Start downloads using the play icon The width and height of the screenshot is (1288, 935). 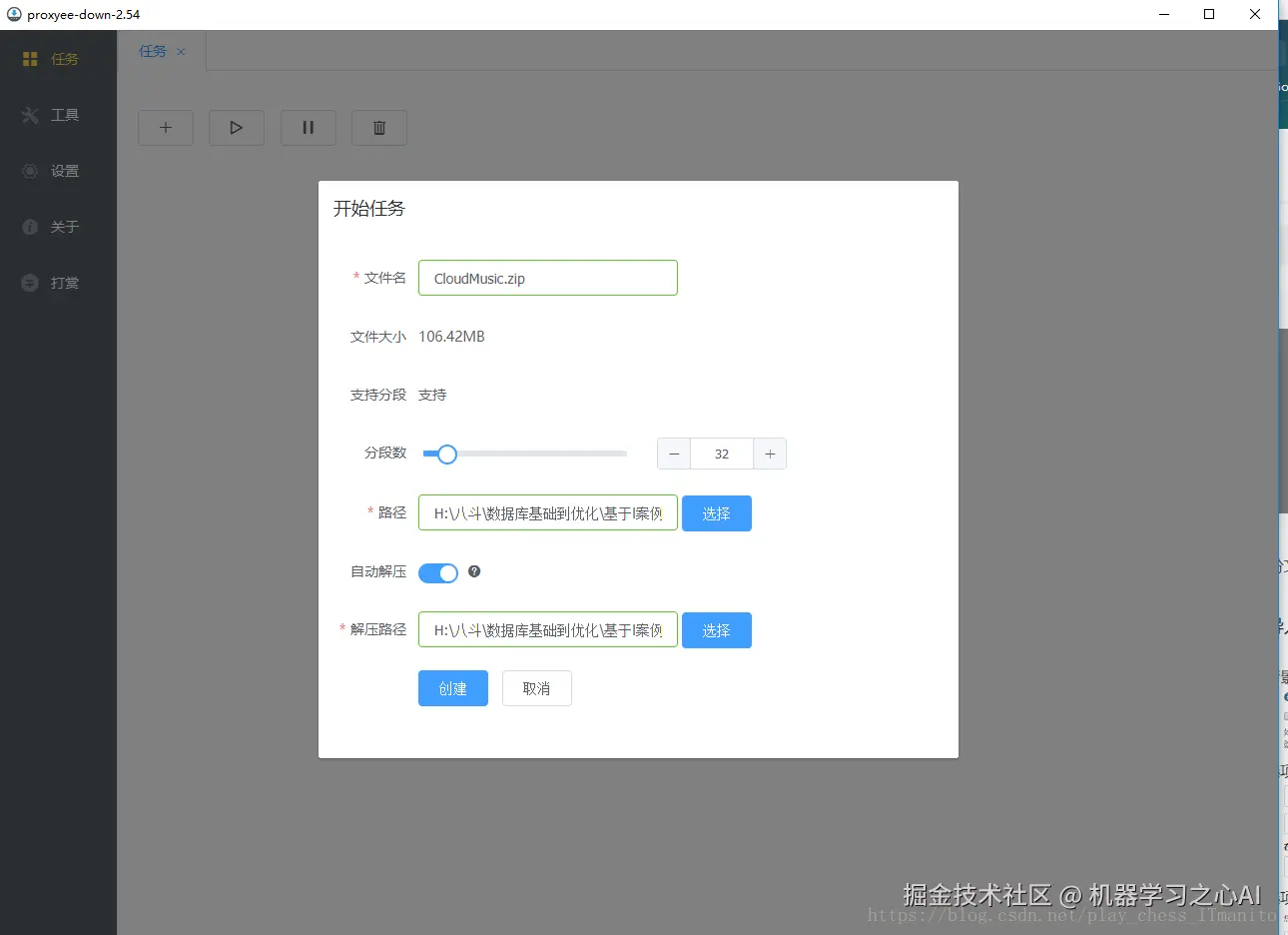point(236,127)
